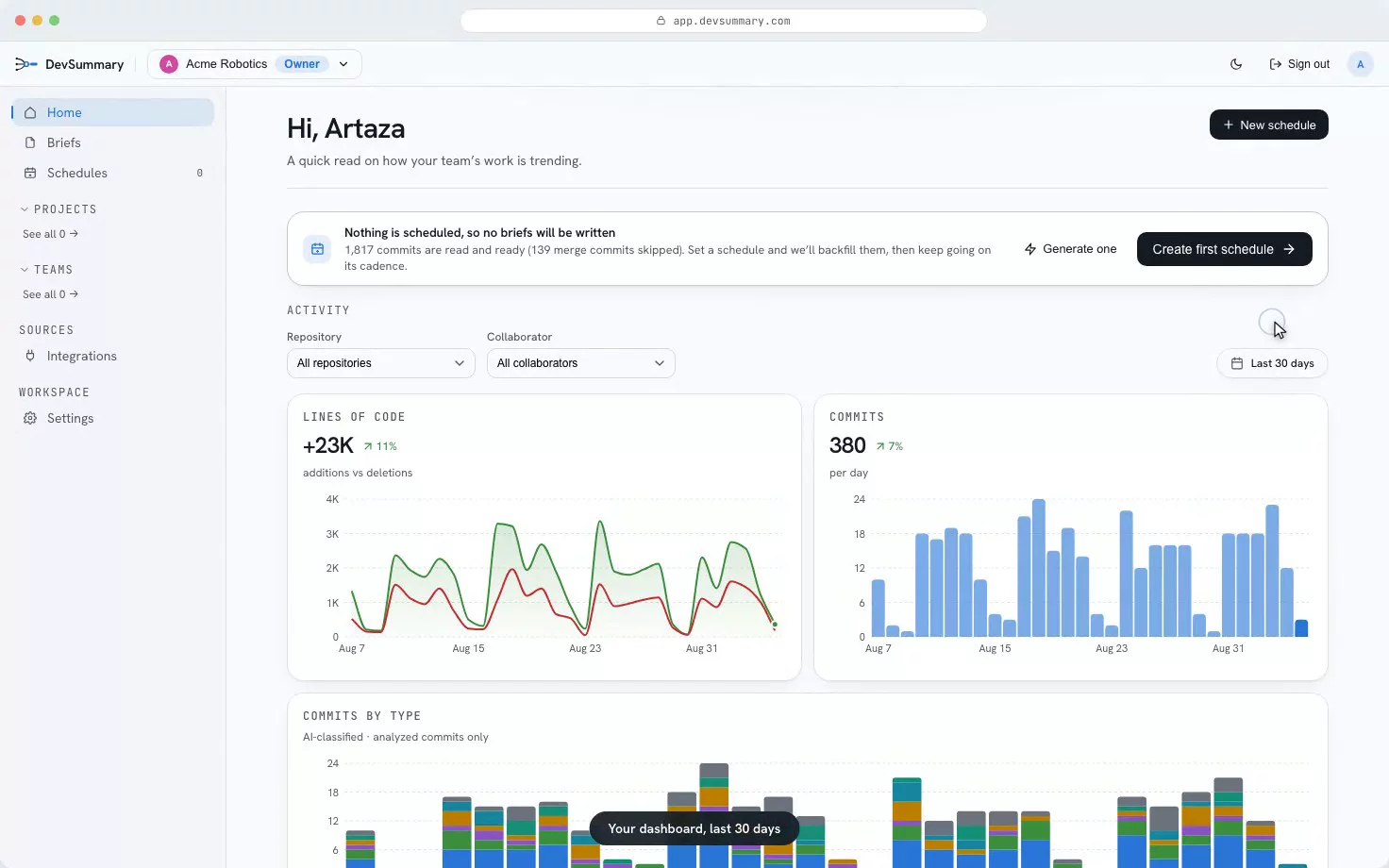
Task: Click the 11% lines of code trend
Action: click(380, 446)
